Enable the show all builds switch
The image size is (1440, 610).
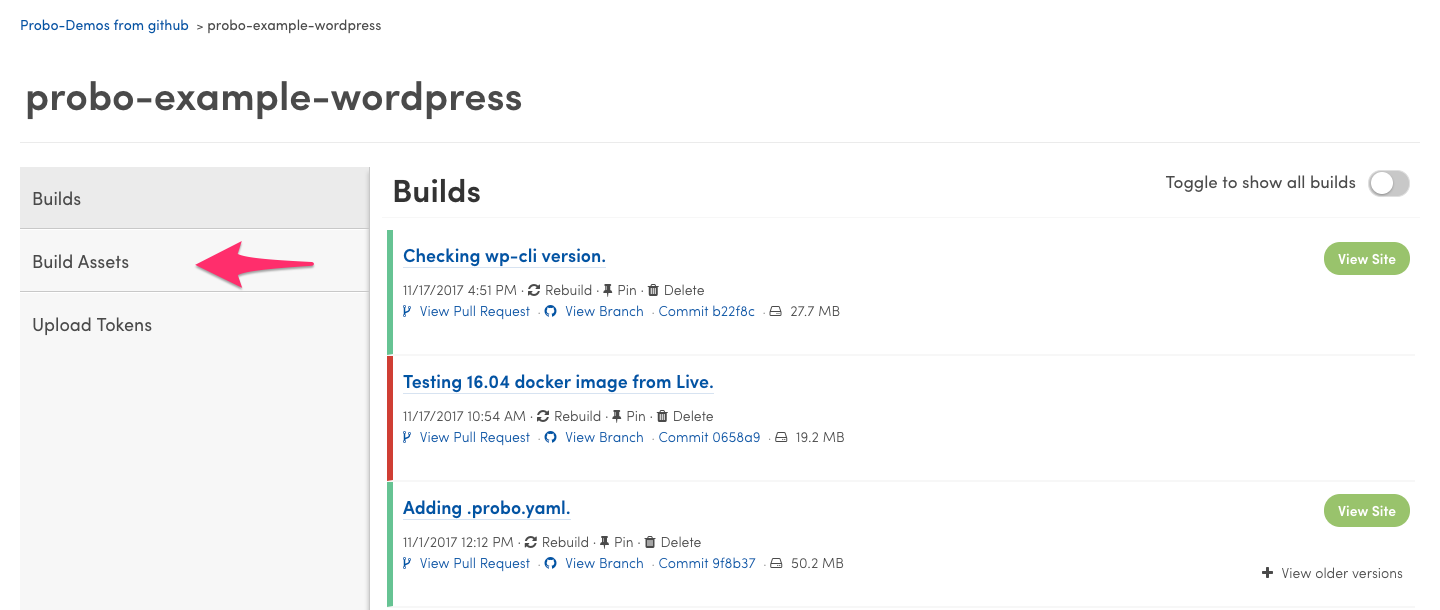click(x=1389, y=183)
